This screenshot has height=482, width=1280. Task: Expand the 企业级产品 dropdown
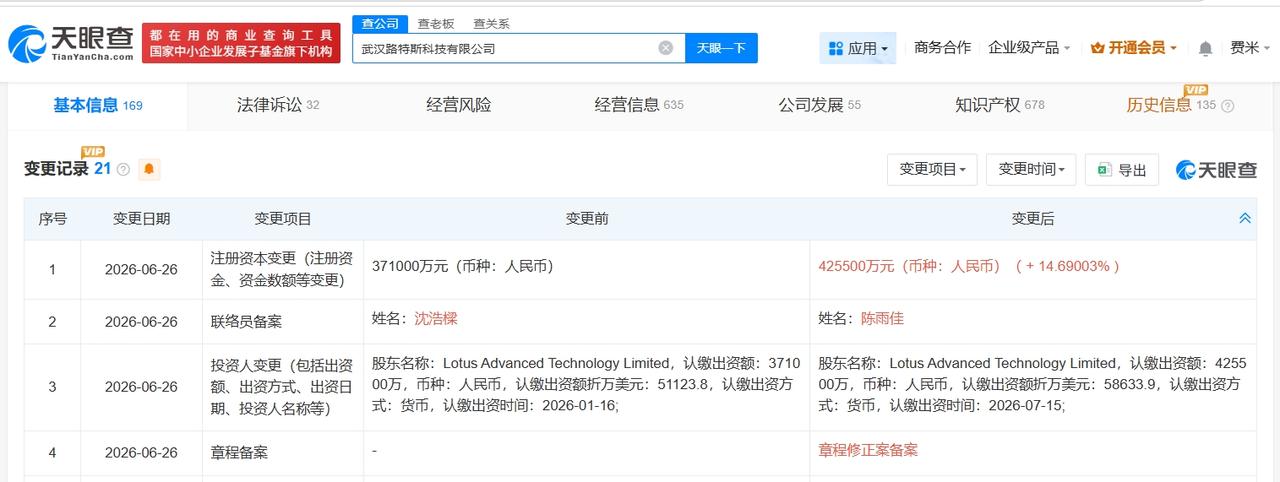1029,48
